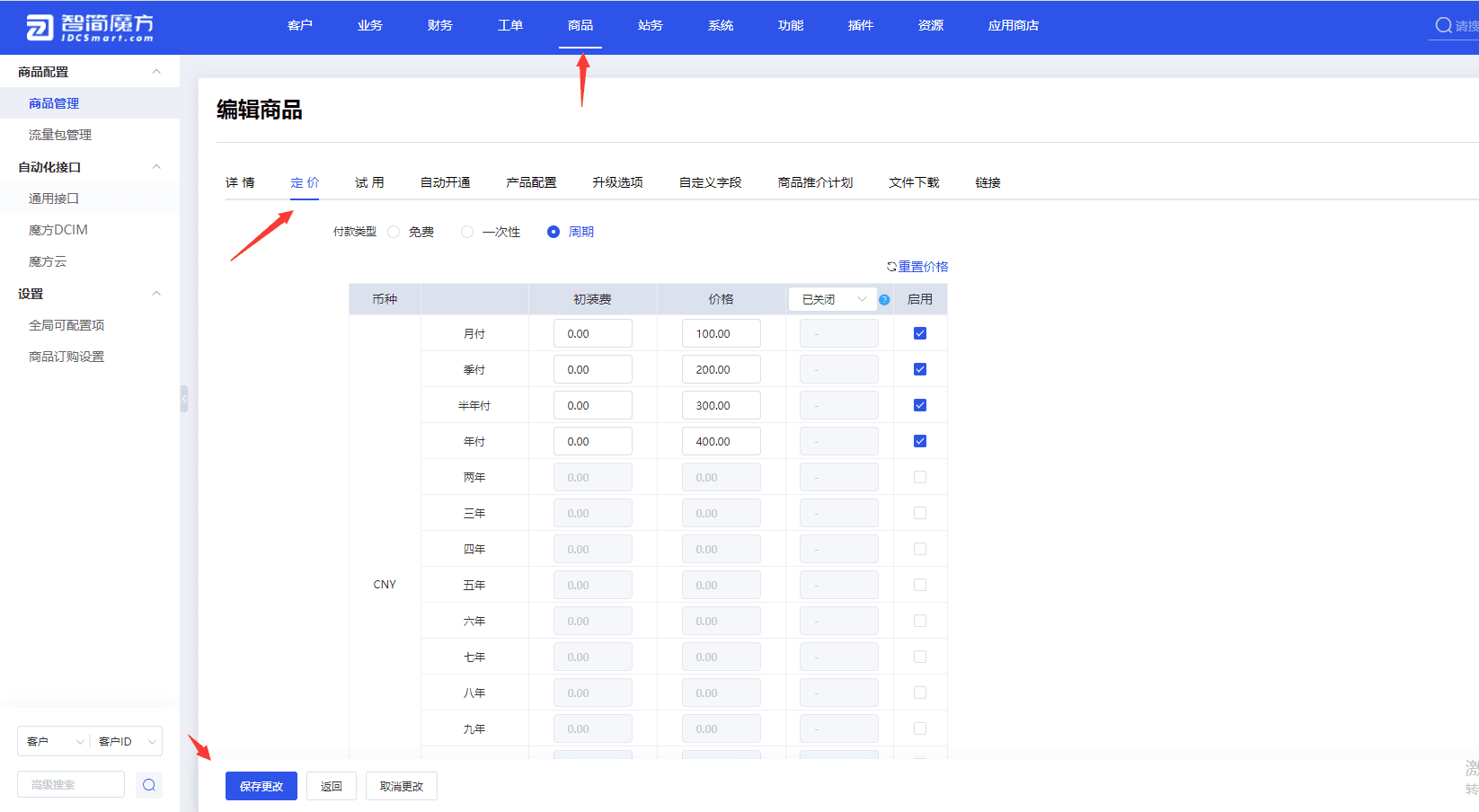The height and width of the screenshot is (812, 1479).
Task: Switch to the 自定义字段 tab
Action: click(711, 182)
